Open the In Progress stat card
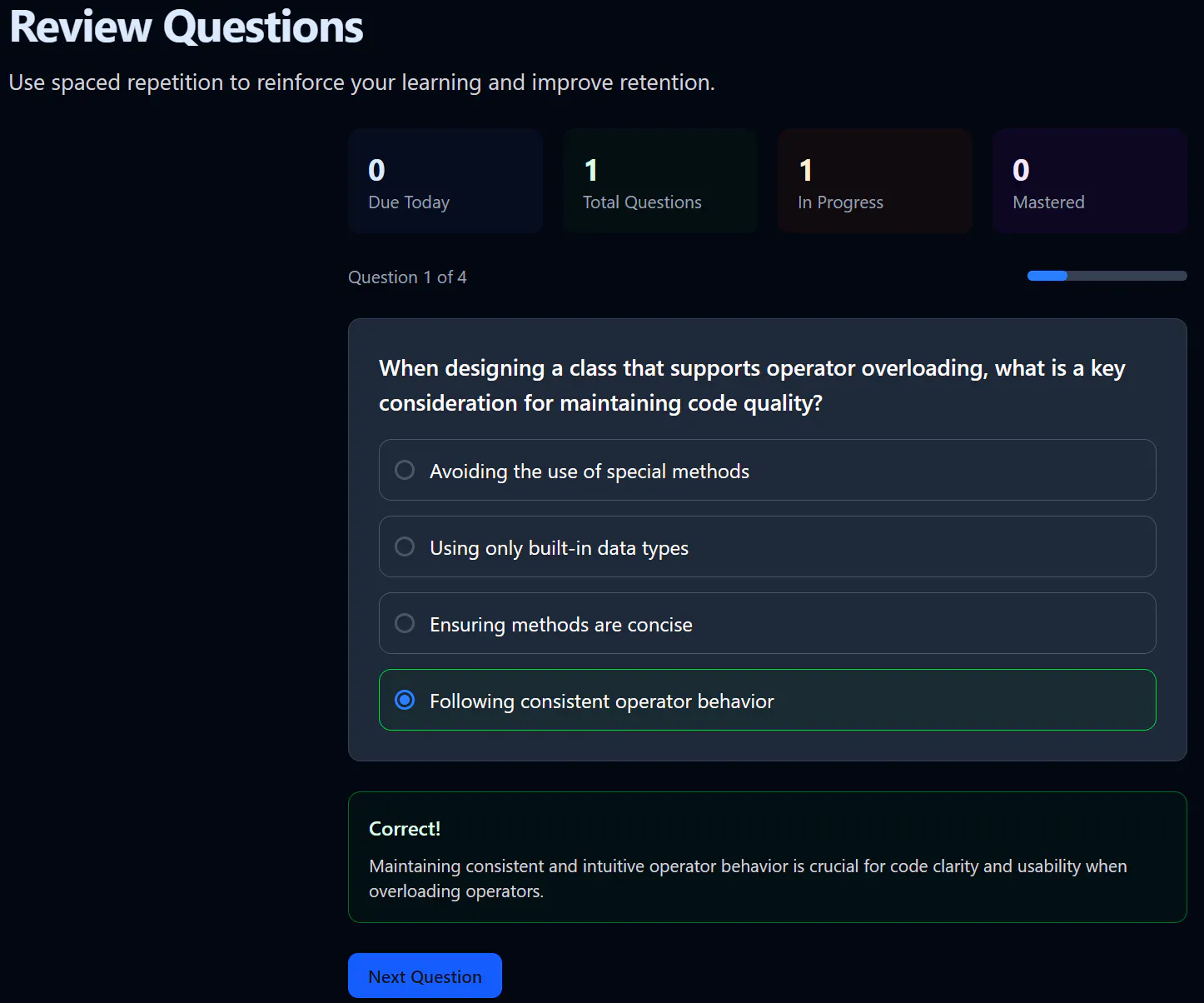The image size is (1204, 1003). pyautogui.click(x=875, y=181)
